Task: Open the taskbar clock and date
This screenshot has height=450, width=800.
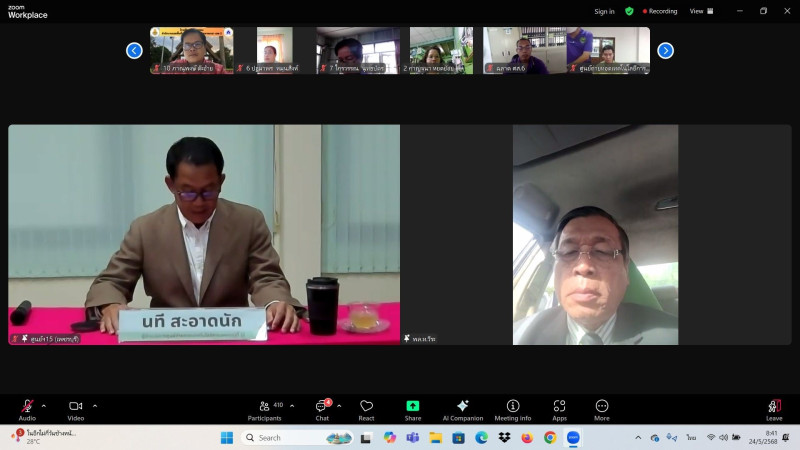Action: click(763, 437)
